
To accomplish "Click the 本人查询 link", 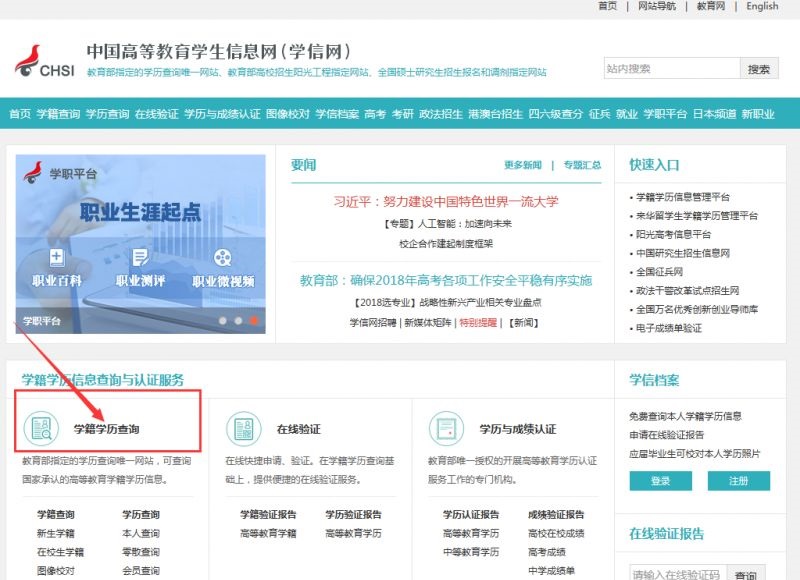I will coord(141,533).
